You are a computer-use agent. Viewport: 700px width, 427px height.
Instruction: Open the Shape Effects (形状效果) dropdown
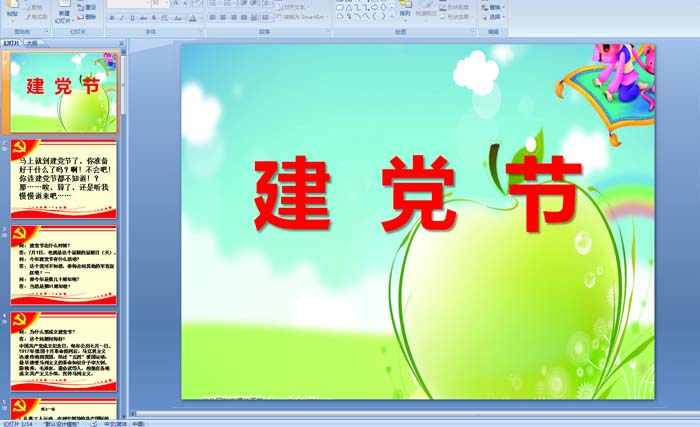click(x=454, y=17)
